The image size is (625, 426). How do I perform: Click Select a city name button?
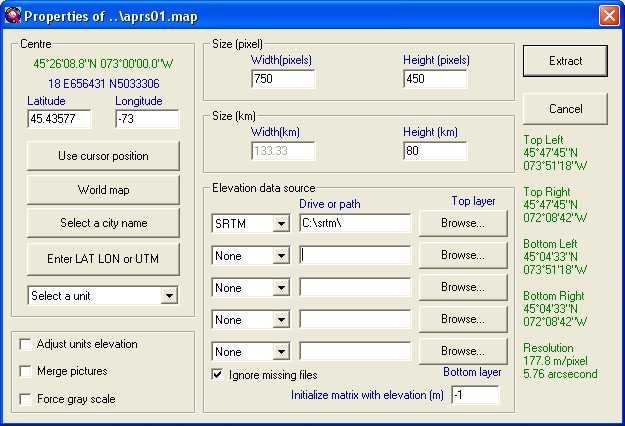tap(103, 223)
